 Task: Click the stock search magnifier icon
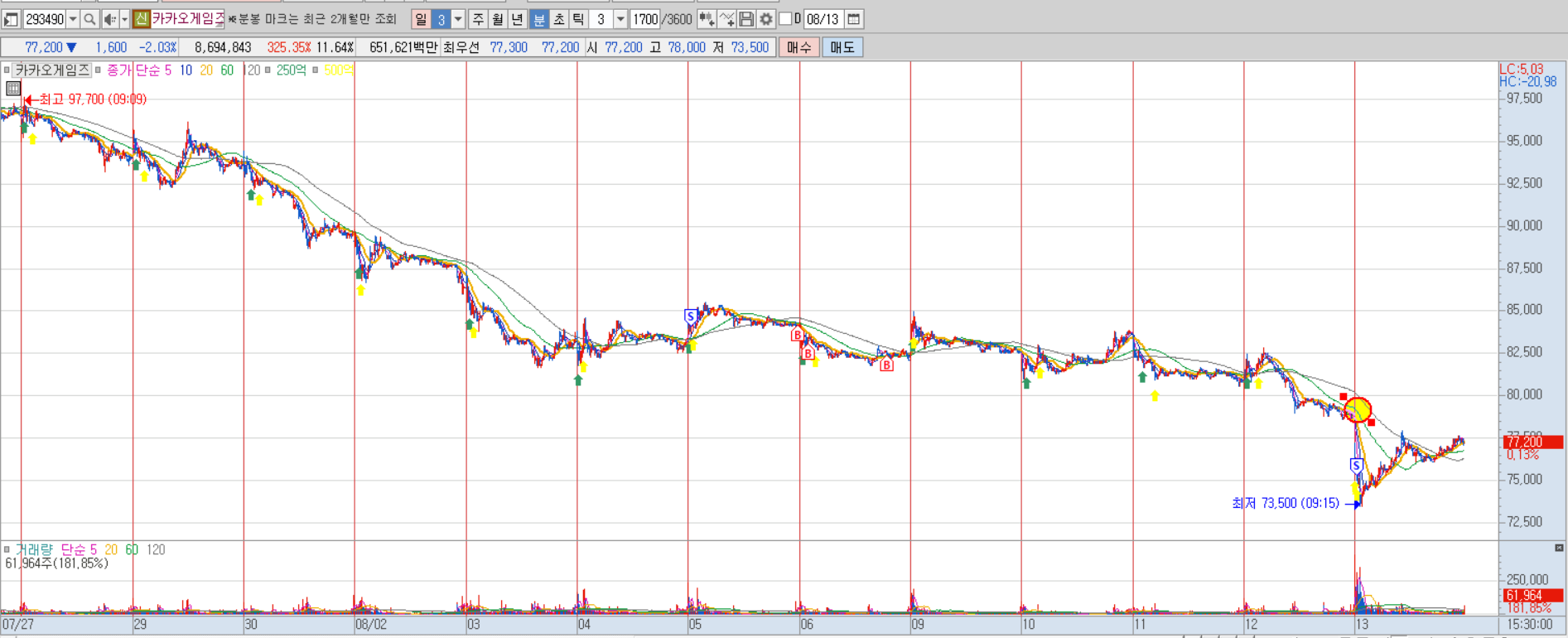click(89, 19)
